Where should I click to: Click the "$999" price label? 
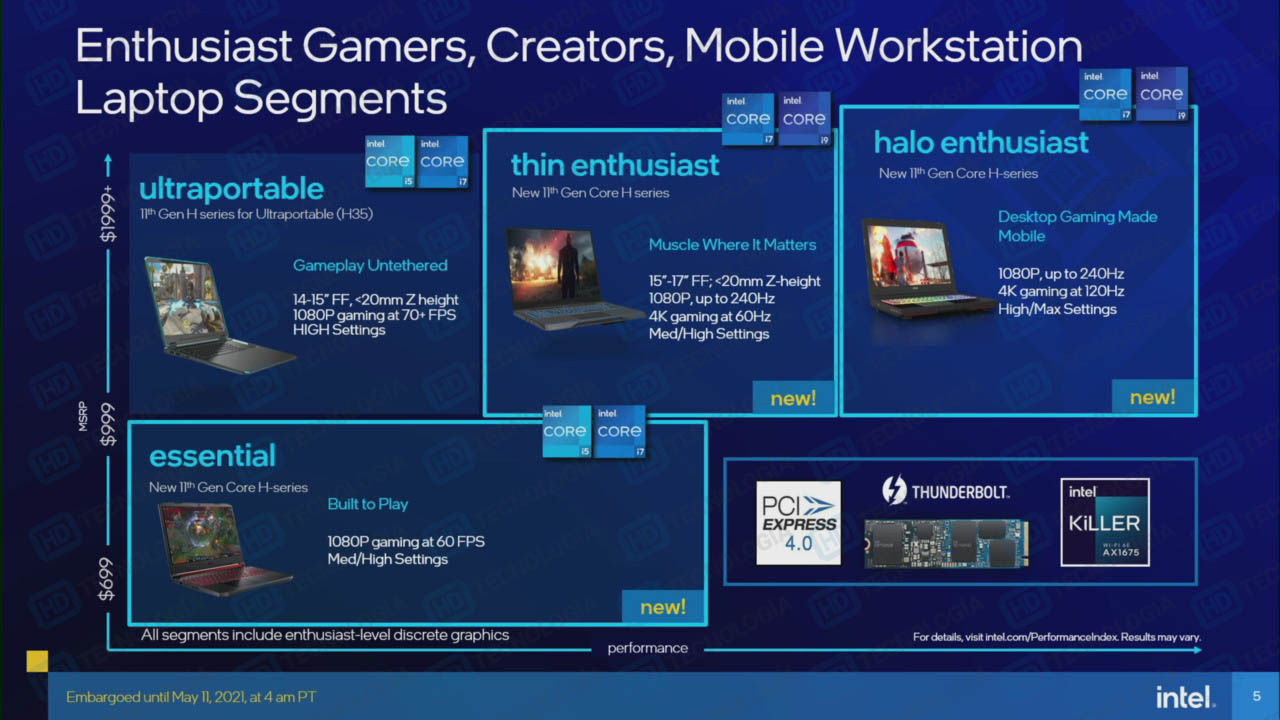[108, 425]
